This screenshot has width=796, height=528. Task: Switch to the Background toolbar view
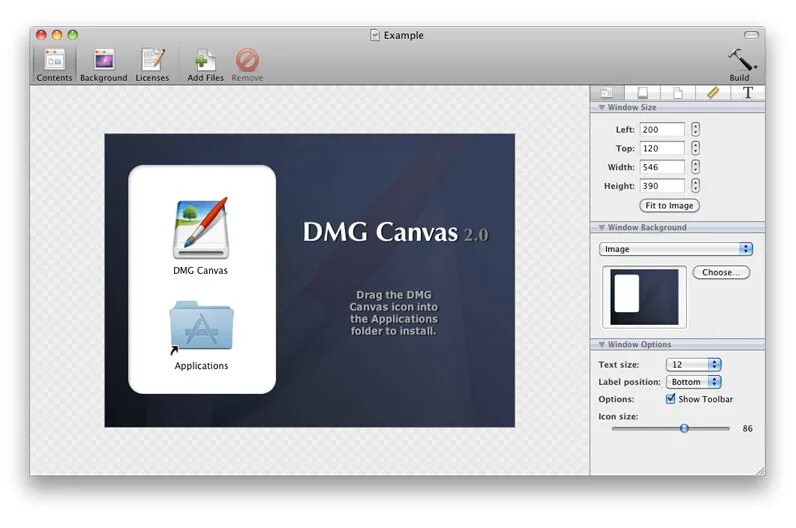coord(104,64)
